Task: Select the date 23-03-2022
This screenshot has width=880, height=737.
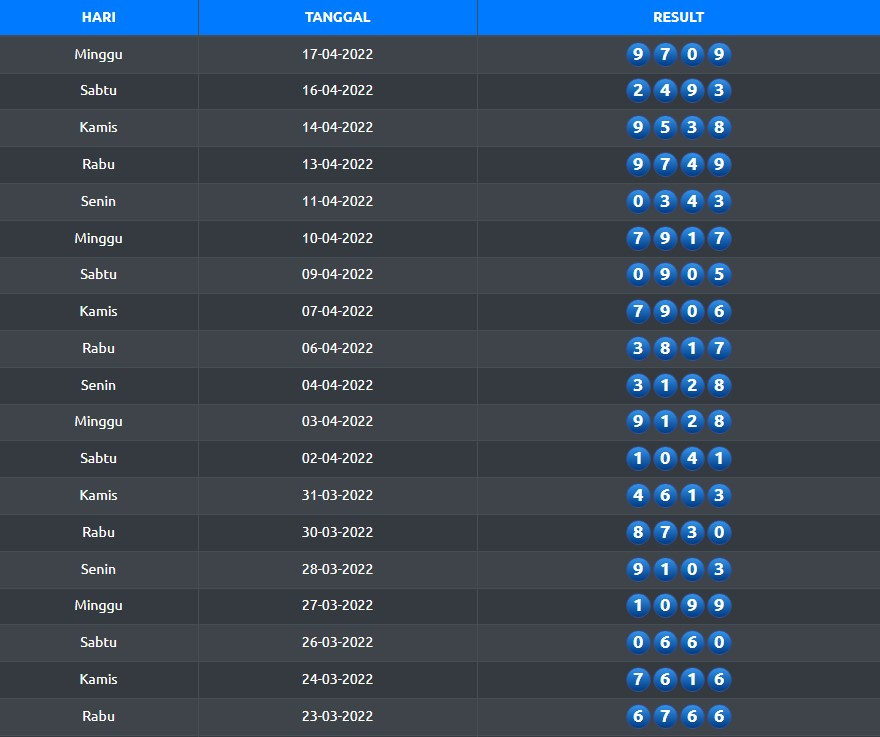Action: pyautogui.click(x=337, y=717)
